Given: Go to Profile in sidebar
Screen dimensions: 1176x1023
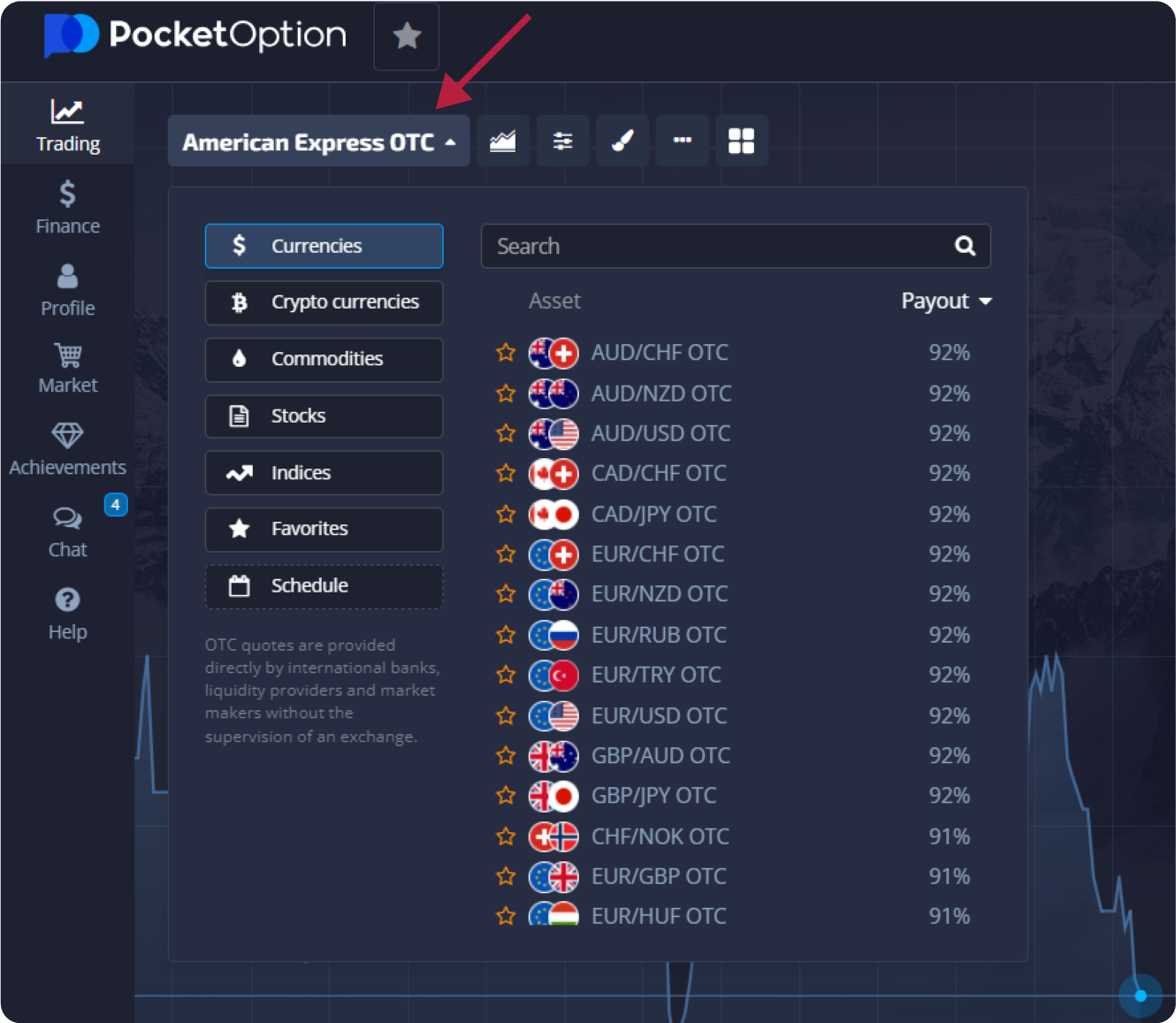Looking at the screenshot, I should pyautogui.click(x=67, y=290).
